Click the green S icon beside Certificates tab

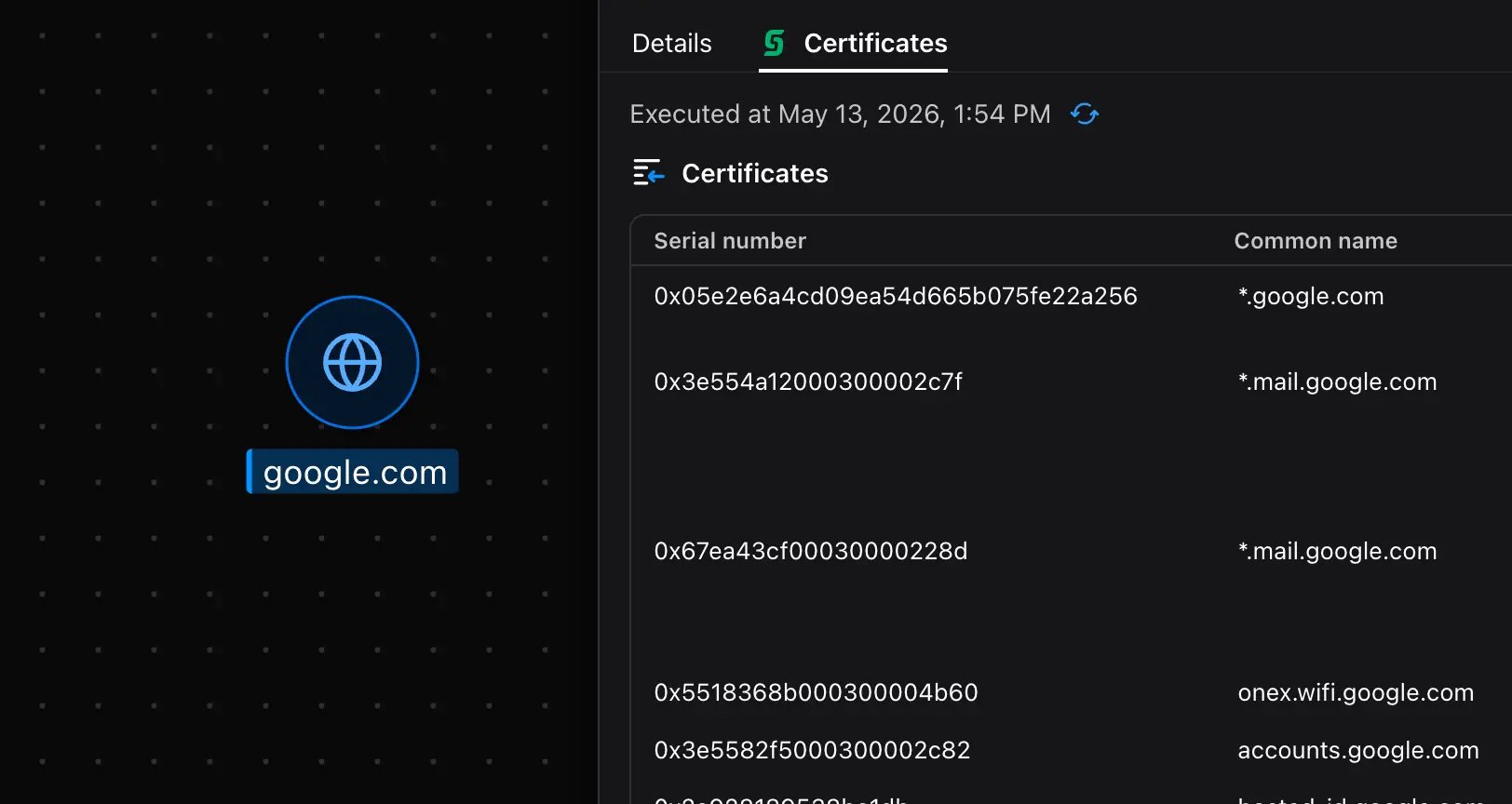pyautogui.click(x=774, y=43)
